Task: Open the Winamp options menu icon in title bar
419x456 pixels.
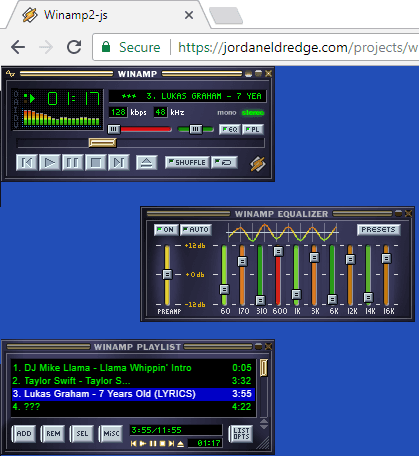Action: pyautogui.click(x=10, y=73)
